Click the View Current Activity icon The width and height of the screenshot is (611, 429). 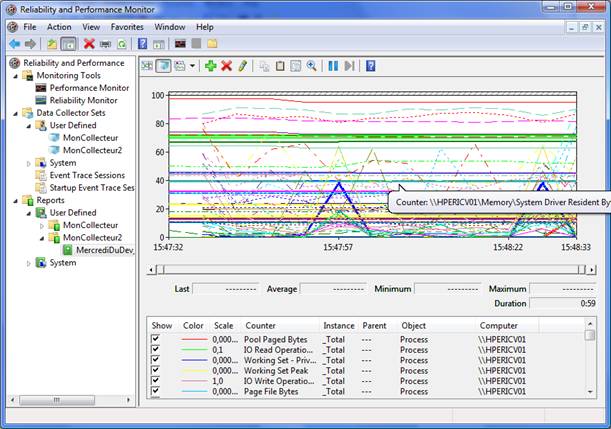[147, 66]
